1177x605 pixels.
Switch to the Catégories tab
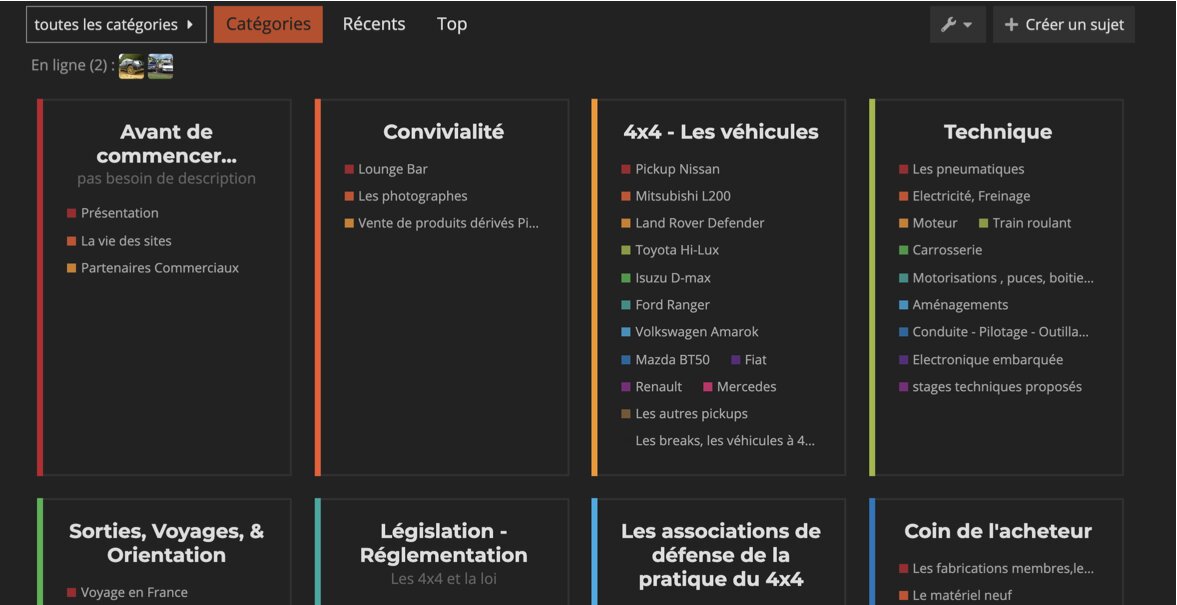(x=268, y=24)
